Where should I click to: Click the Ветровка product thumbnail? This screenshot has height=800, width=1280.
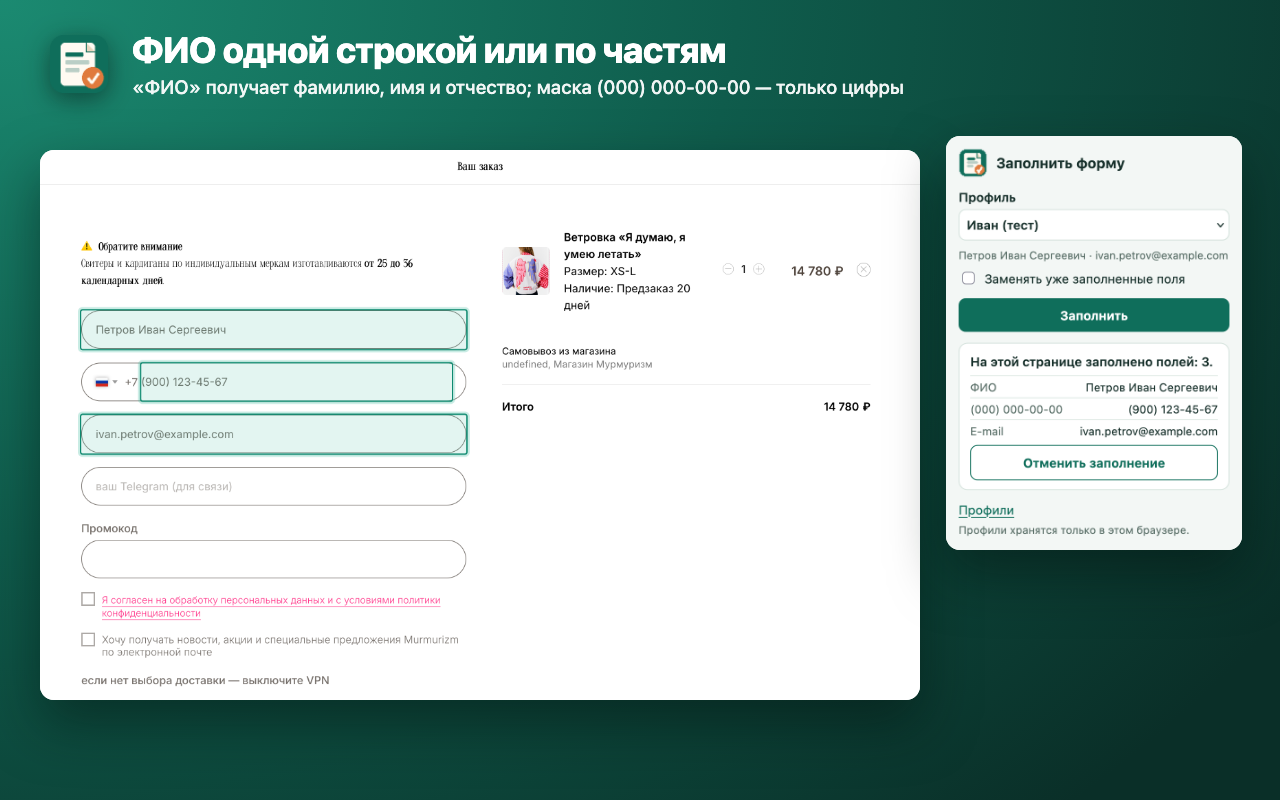(526, 271)
